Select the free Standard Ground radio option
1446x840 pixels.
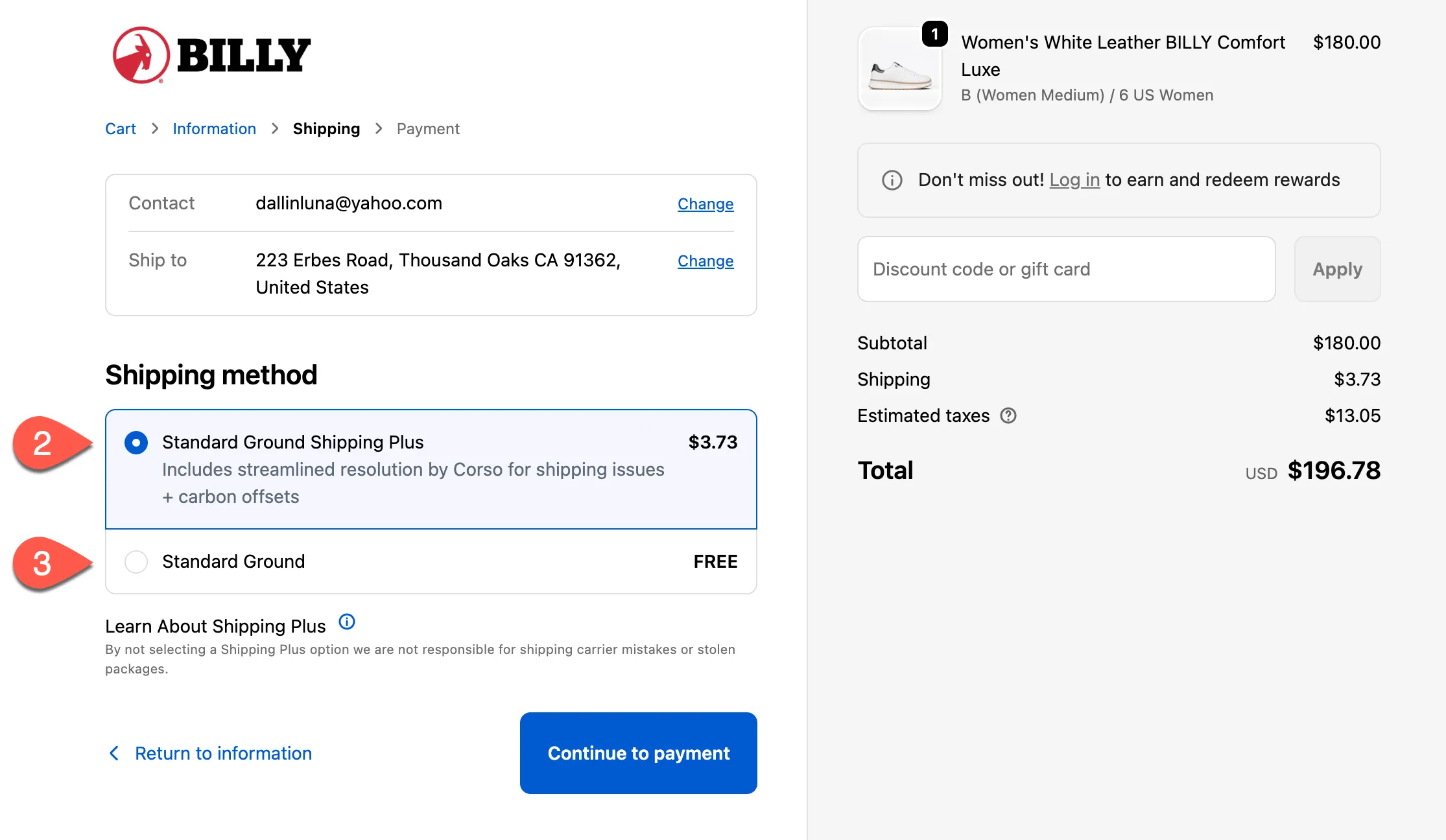[x=136, y=561]
